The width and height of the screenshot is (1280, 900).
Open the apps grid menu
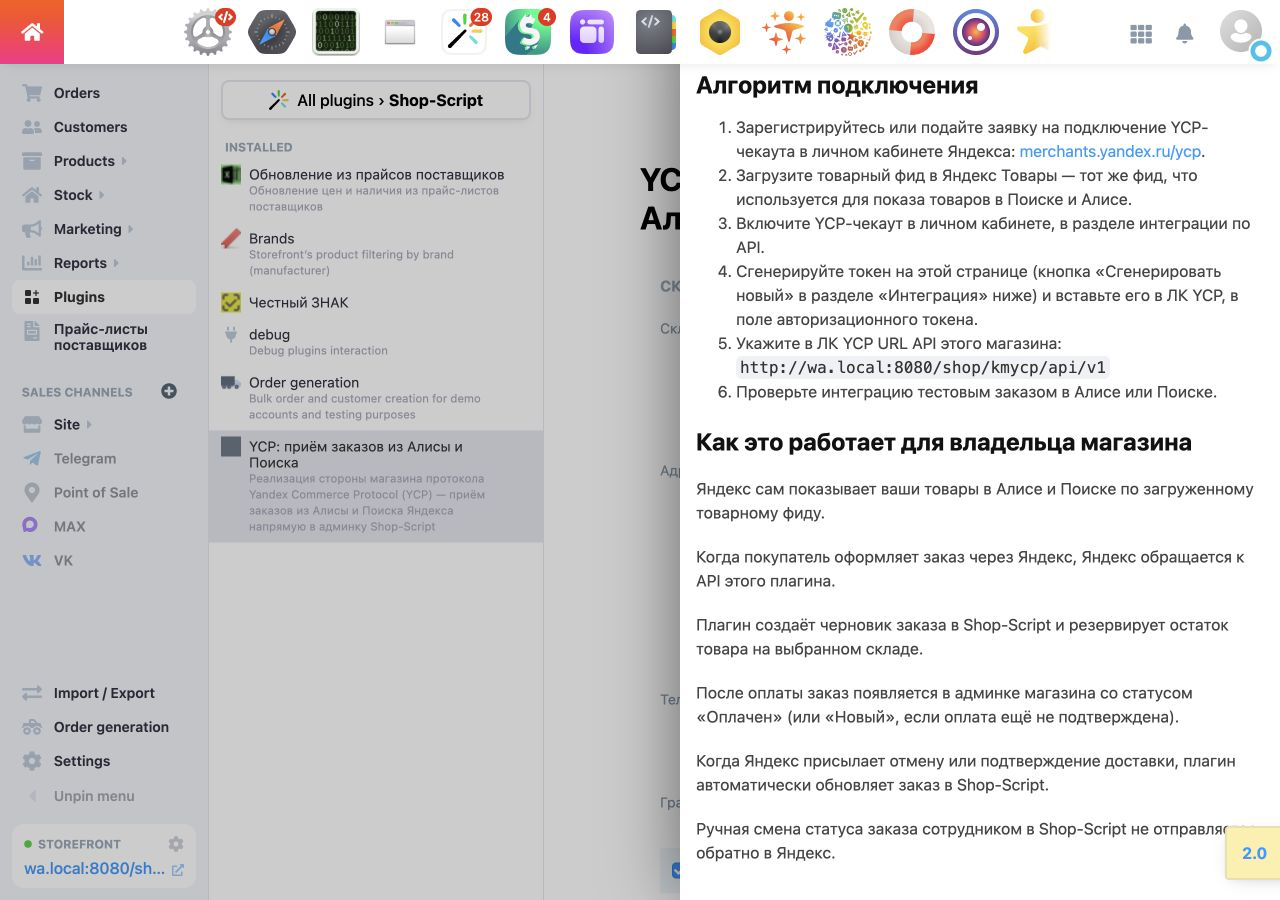click(x=1141, y=34)
